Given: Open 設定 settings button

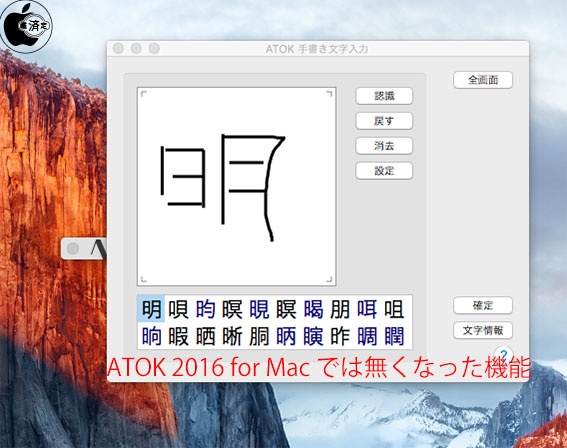Looking at the screenshot, I should (x=384, y=171).
